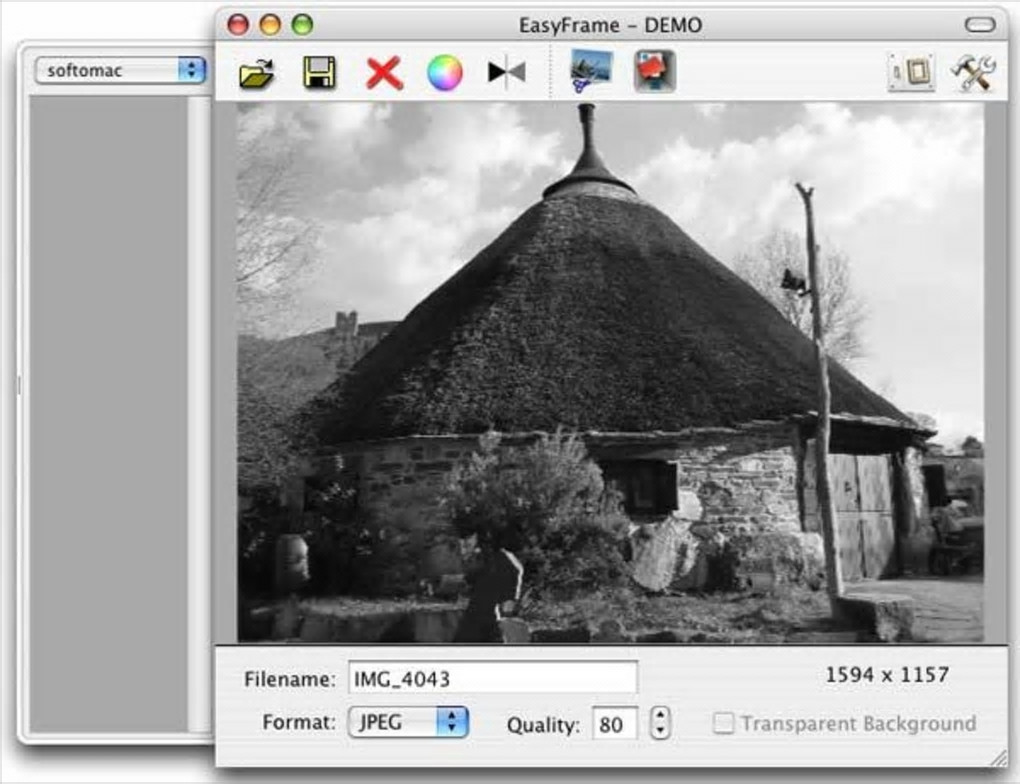This screenshot has height=784, width=1020.
Task: Open the softomac dropdown in the drawer
Action: pyautogui.click(x=121, y=70)
